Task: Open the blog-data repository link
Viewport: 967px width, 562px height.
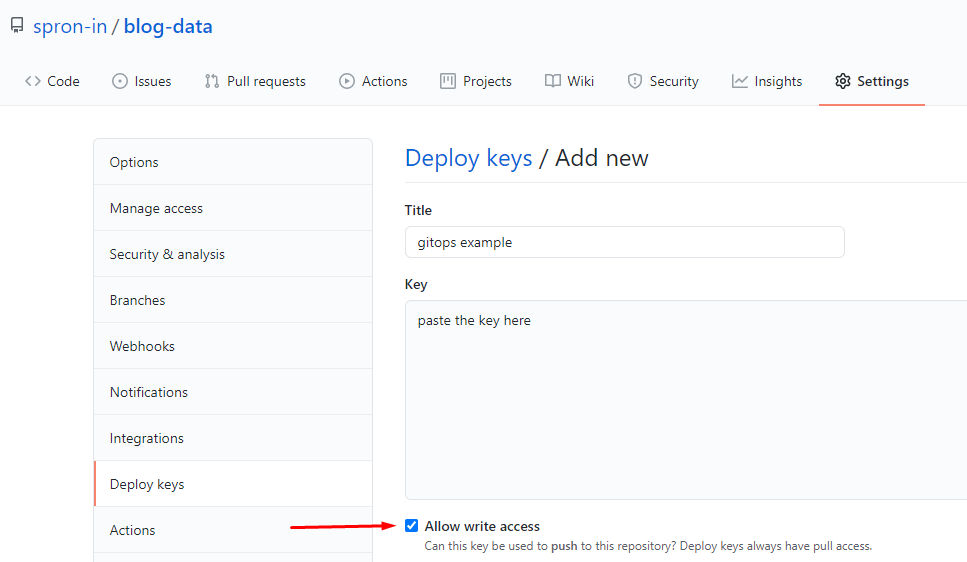Action: [x=168, y=27]
